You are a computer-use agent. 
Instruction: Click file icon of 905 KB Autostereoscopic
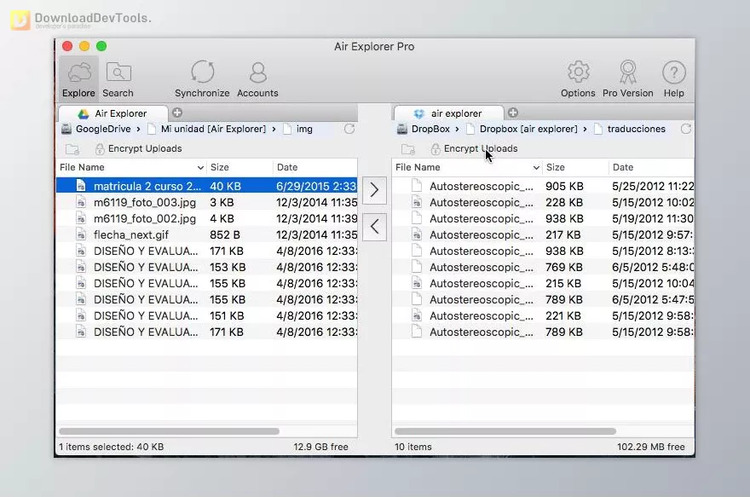[x=417, y=186]
